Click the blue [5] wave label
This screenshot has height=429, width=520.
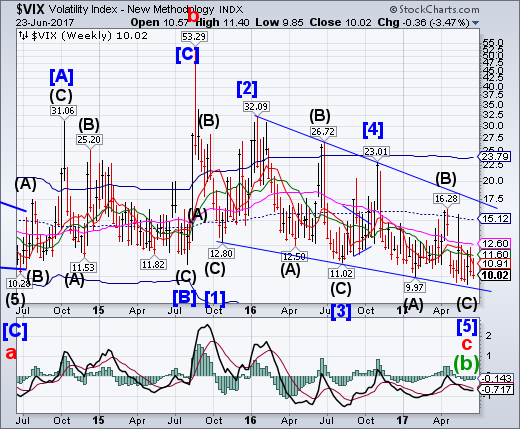tap(467, 326)
